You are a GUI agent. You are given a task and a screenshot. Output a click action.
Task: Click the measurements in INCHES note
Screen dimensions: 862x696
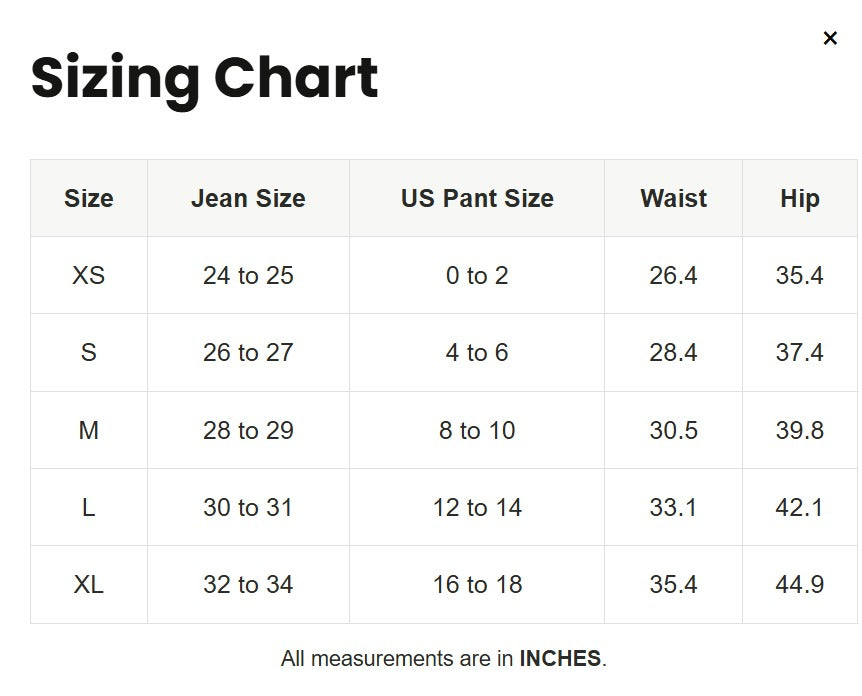coord(444,659)
